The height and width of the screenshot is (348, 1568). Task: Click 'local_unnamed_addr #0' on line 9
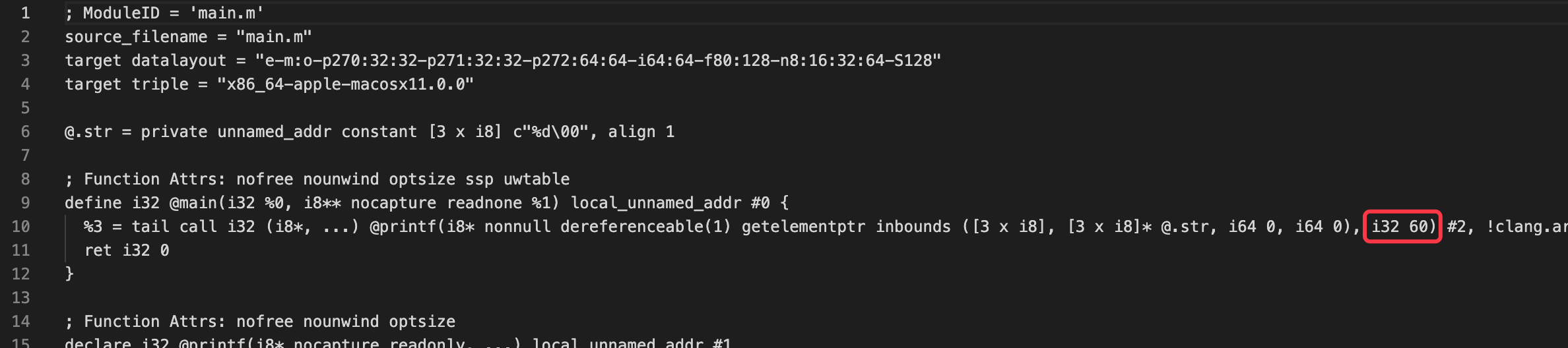coord(670,203)
